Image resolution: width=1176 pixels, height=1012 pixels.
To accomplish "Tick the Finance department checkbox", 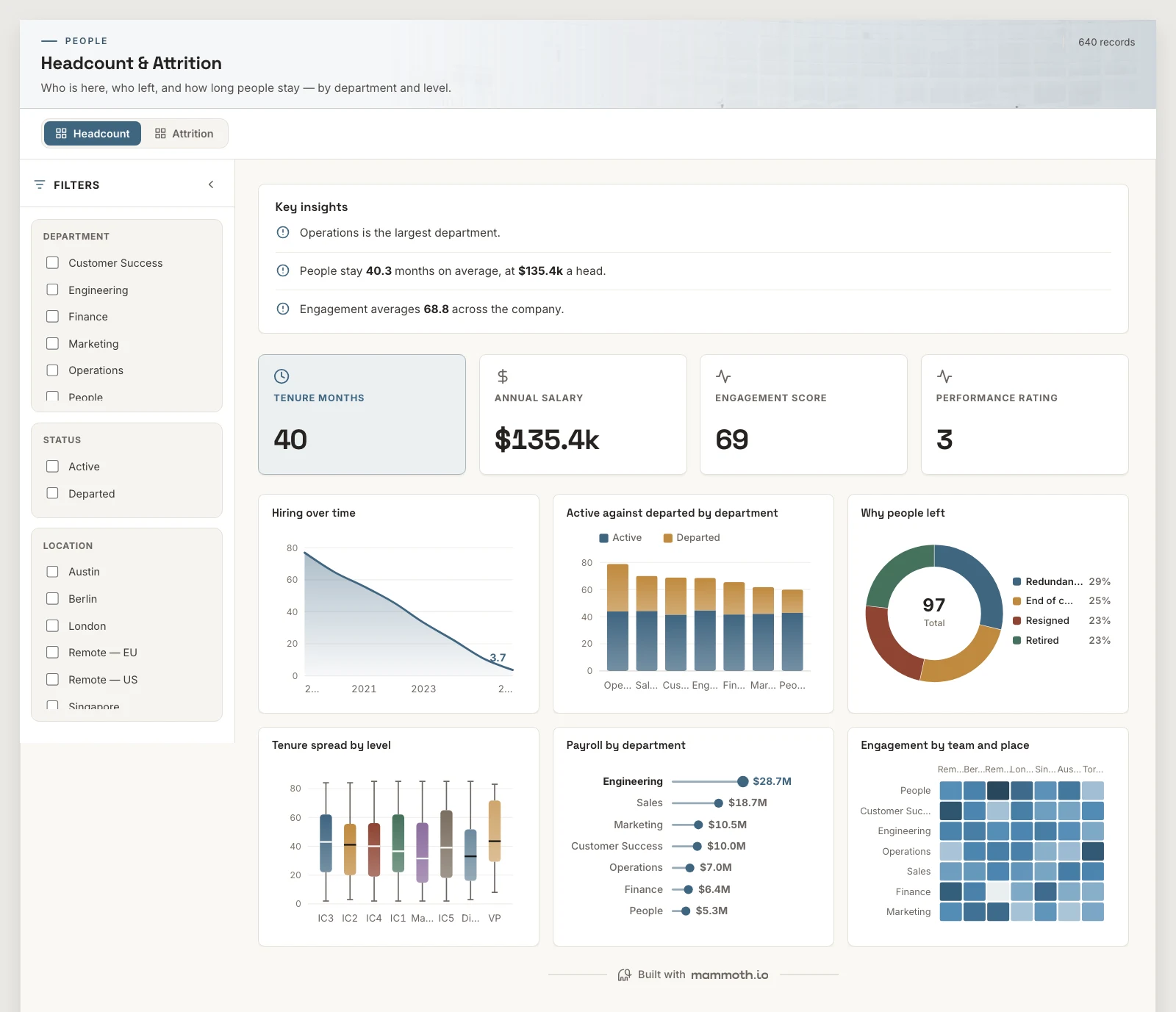I will pyautogui.click(x=52, y=316).
